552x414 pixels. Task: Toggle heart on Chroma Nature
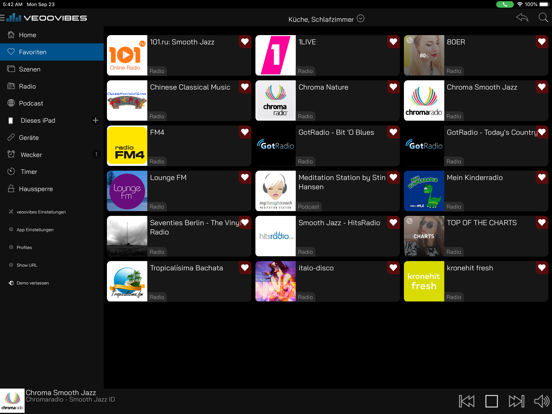point(393,87)
